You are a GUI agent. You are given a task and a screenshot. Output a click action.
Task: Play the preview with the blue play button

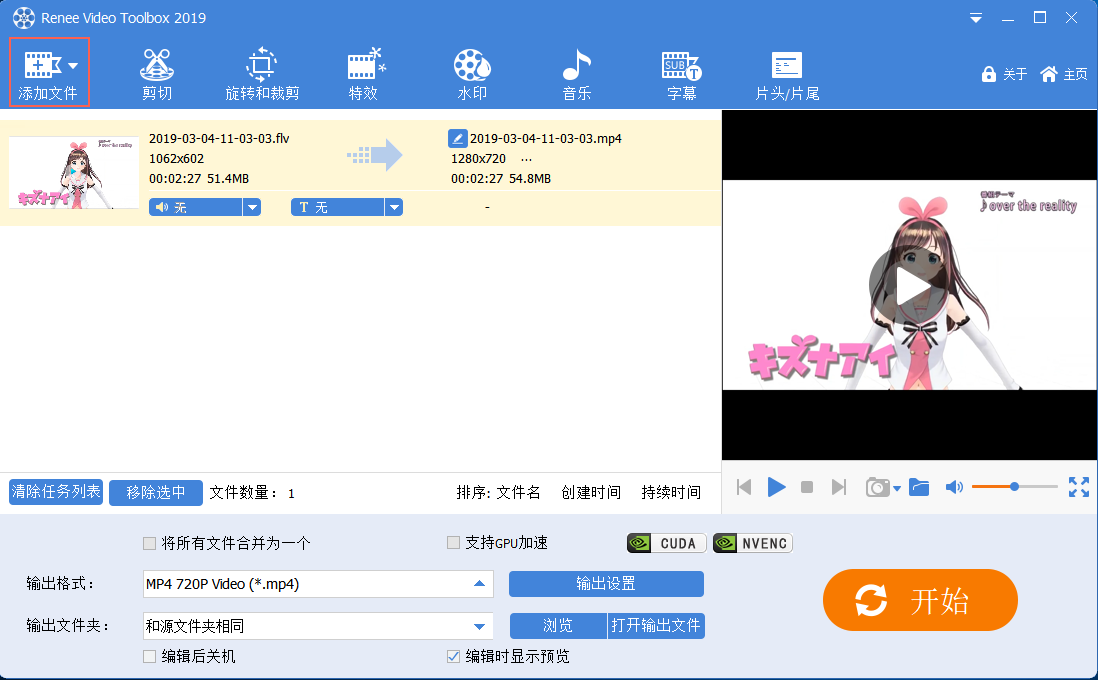tap(776, 487)
